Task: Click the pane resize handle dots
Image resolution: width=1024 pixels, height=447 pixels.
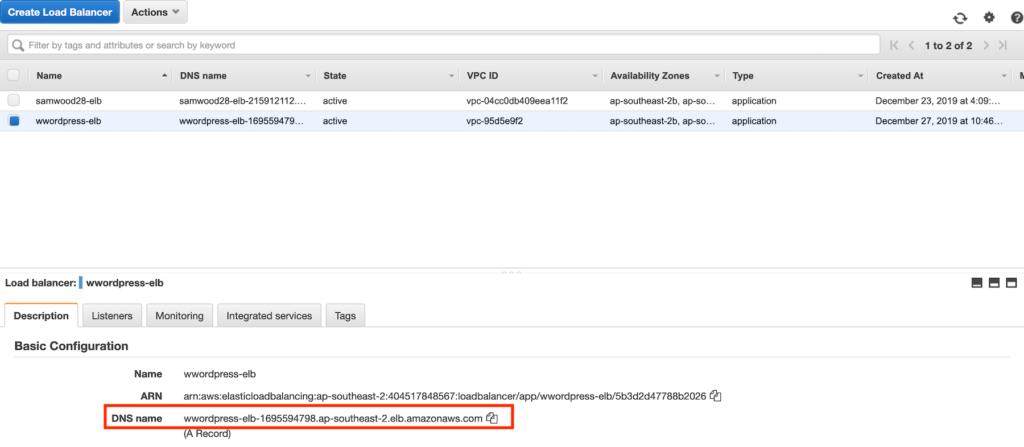Action: [511, 272]
